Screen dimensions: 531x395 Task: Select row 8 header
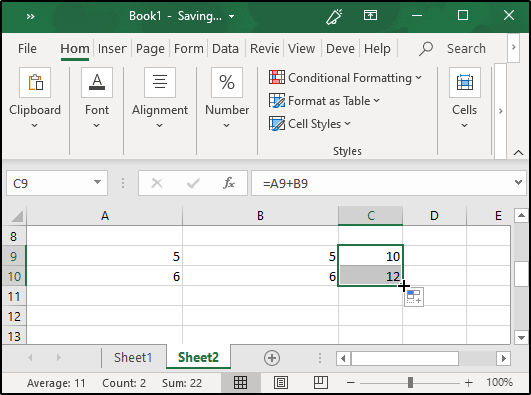click(14, 236)
